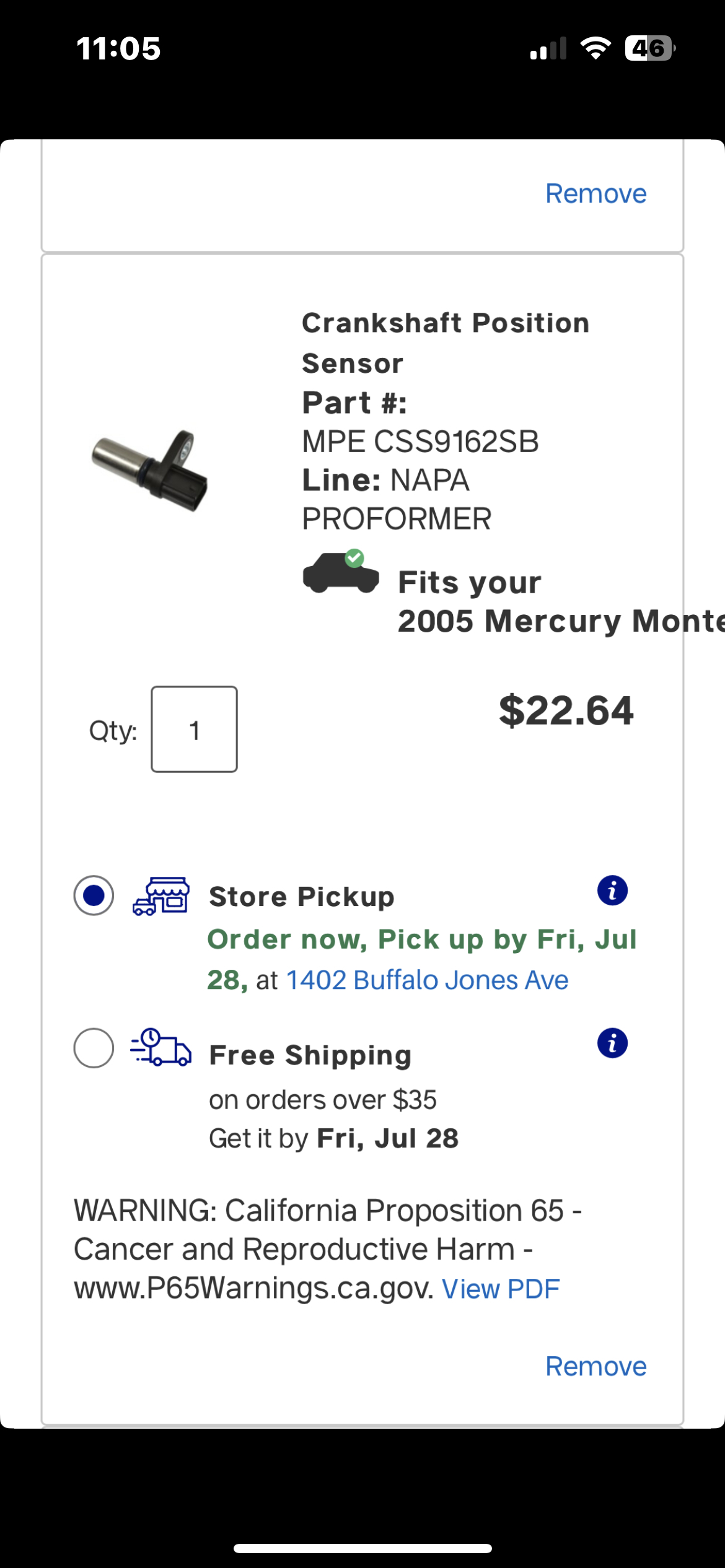Tap the cellular signal bars icon
This screenshot has height=1568, width=725.
click(548, 48)
